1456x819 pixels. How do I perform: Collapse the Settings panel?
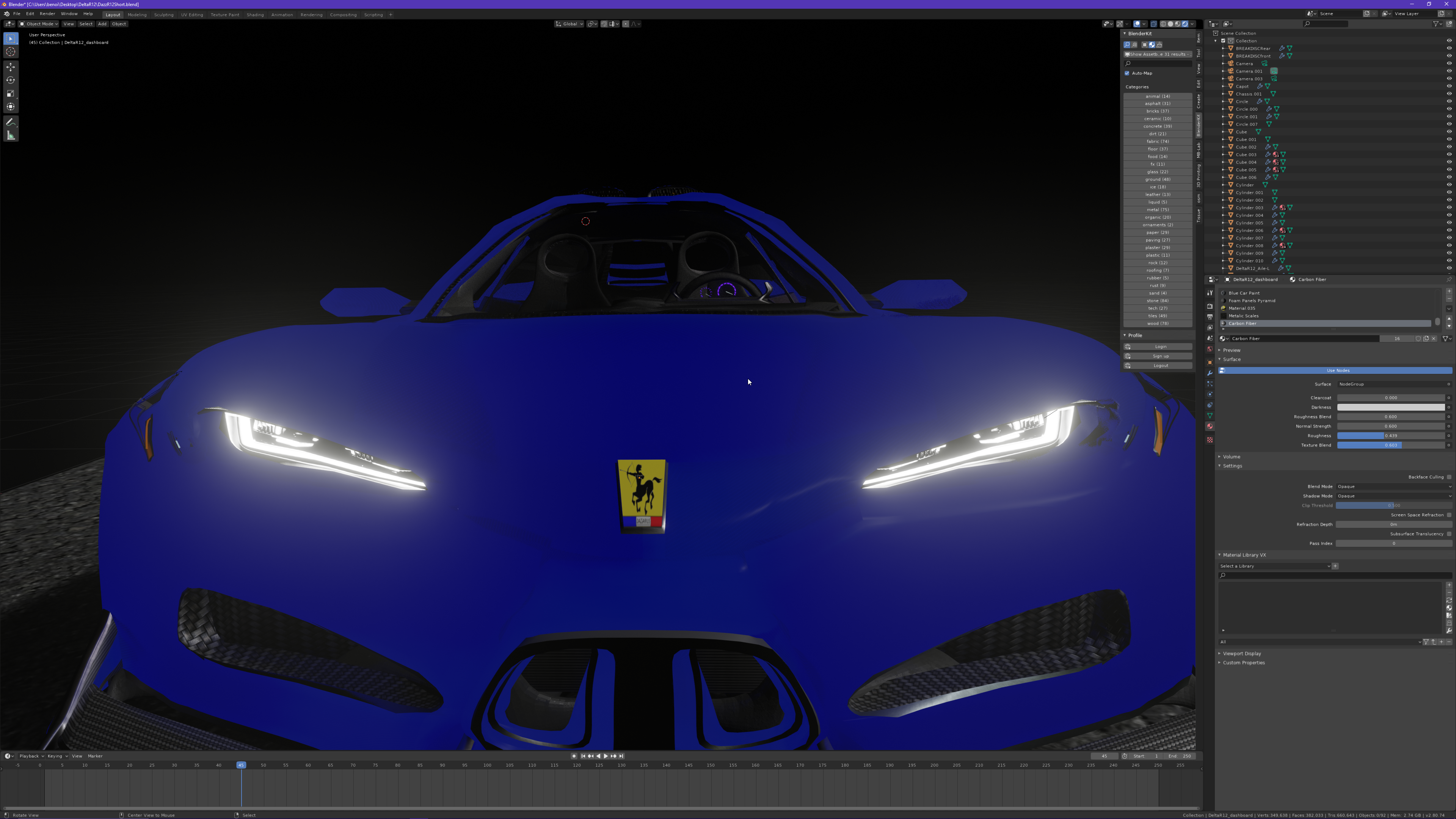point(1232,466)
